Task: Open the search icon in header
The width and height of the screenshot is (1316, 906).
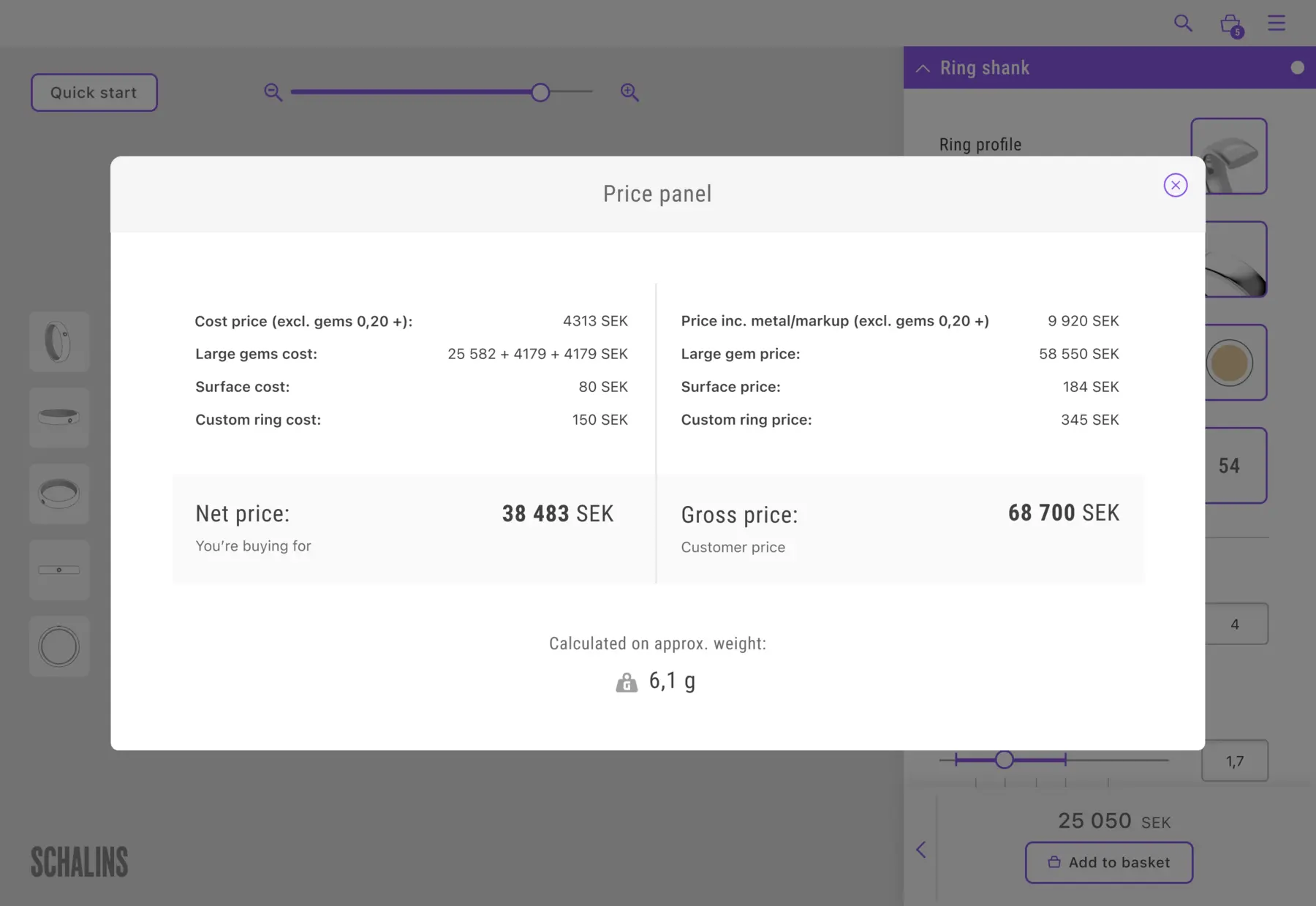Action: (x=1183, y=23)
